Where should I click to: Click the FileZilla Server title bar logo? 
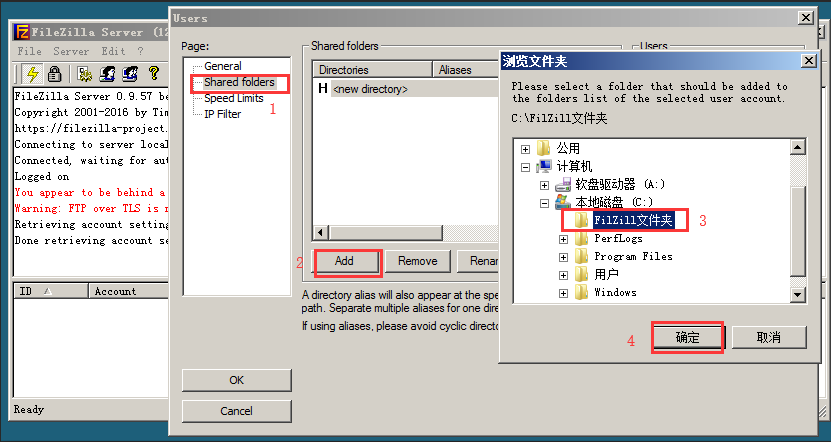(x=21, y=32)
